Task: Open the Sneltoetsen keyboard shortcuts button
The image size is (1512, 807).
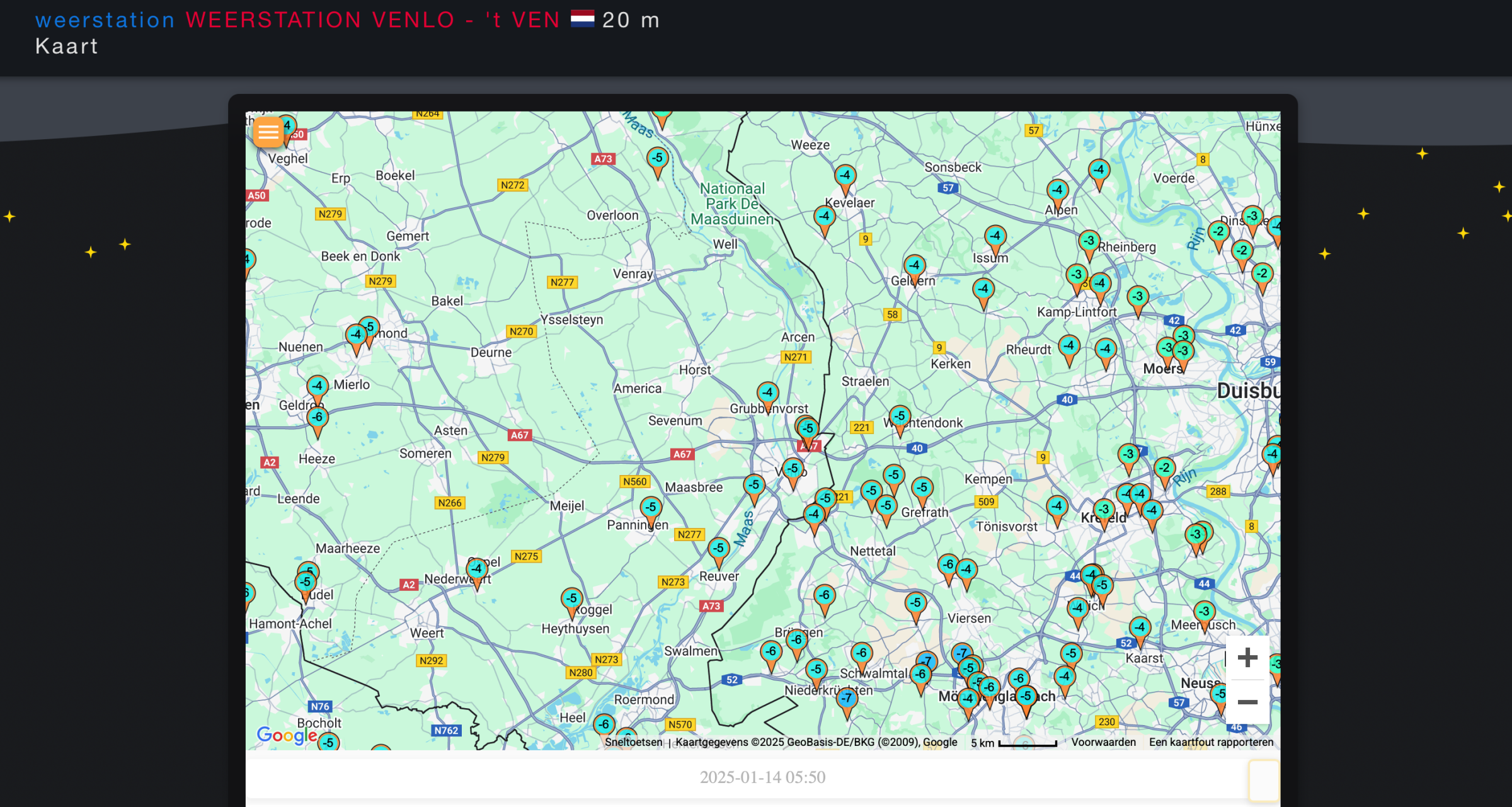Action: [633, 742]
